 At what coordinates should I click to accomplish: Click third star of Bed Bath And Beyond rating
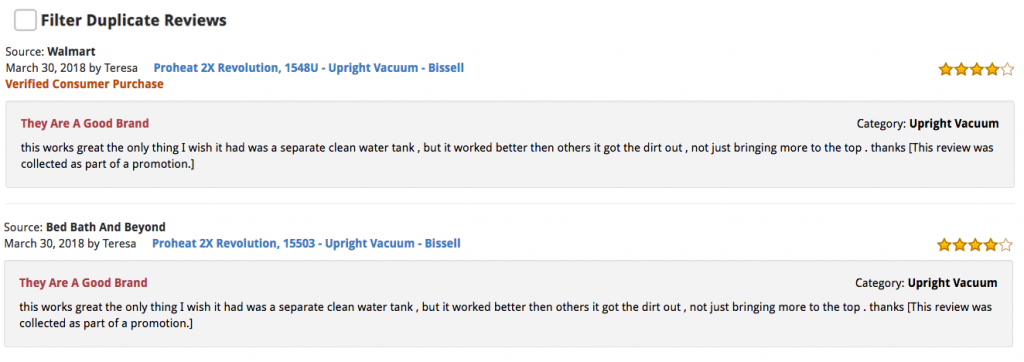pos(975,245)
